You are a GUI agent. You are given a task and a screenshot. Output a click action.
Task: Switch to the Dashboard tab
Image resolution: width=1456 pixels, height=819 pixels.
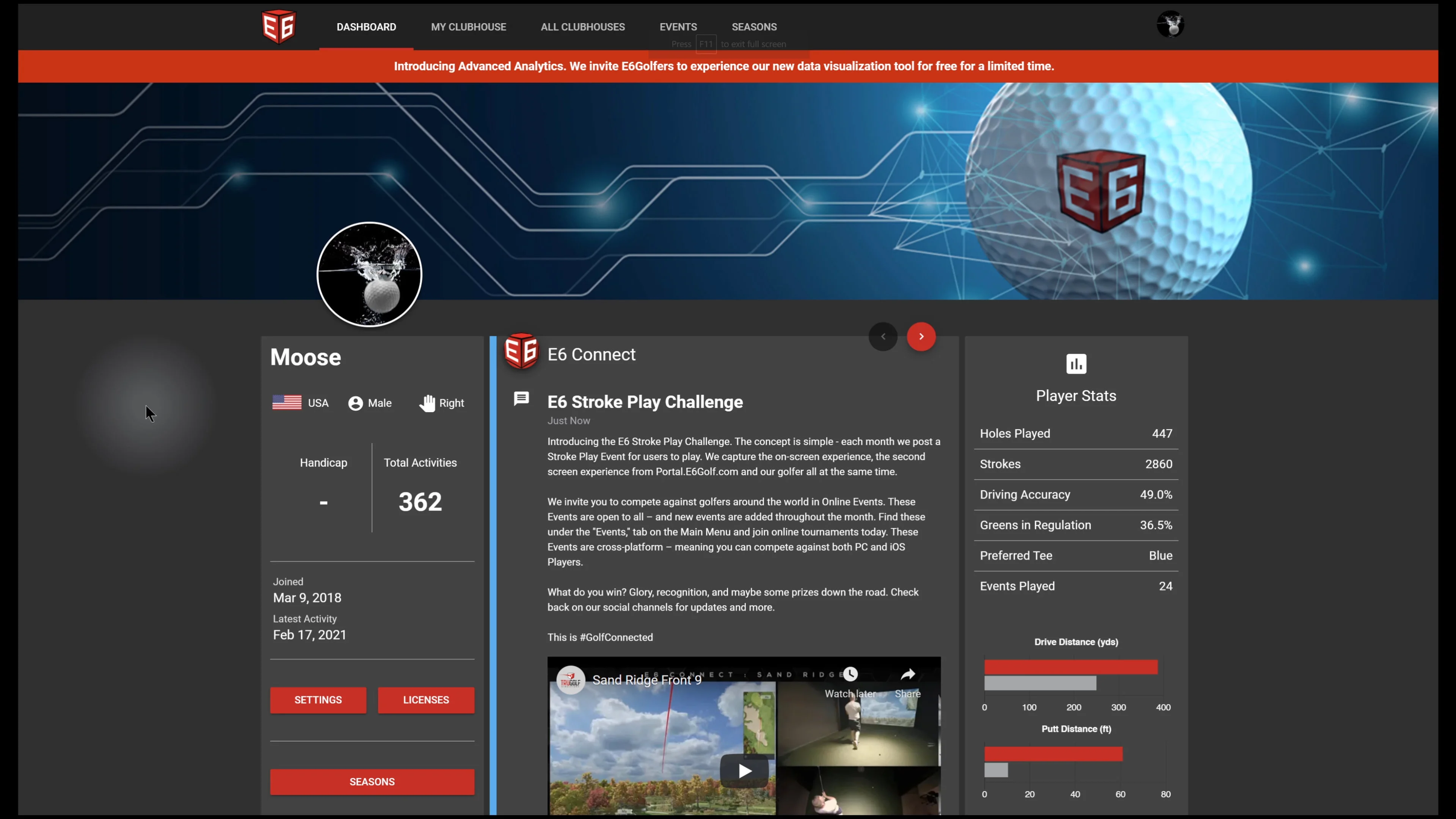pos(366,27)
